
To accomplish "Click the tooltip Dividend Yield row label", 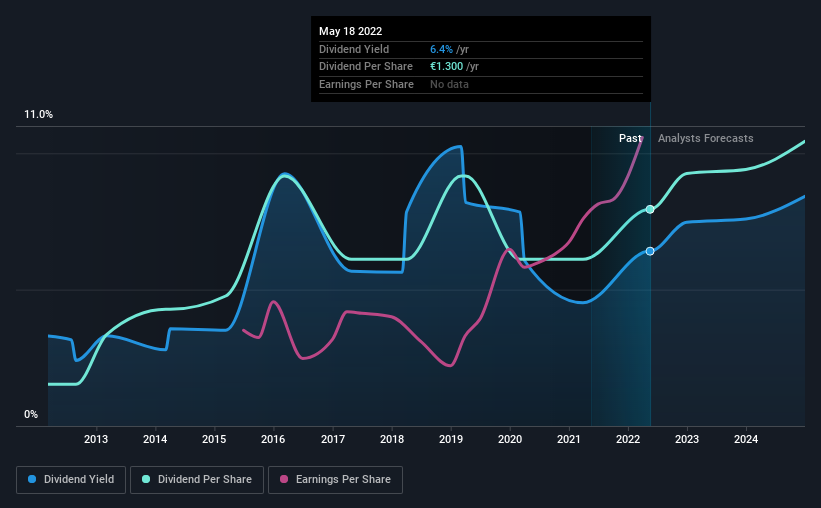I will 354,49.
